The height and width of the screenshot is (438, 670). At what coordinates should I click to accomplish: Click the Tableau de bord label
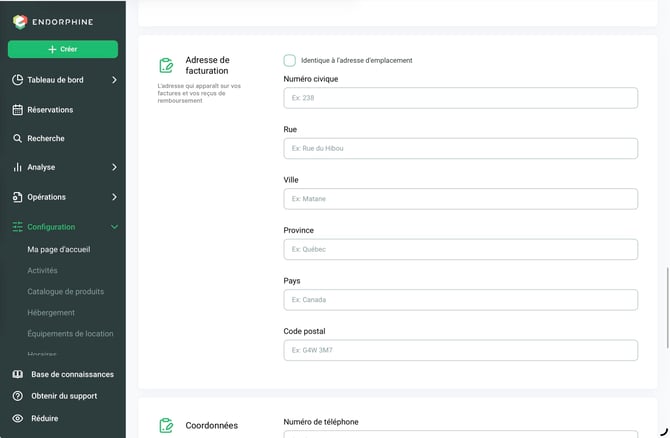tap(56, 80)
